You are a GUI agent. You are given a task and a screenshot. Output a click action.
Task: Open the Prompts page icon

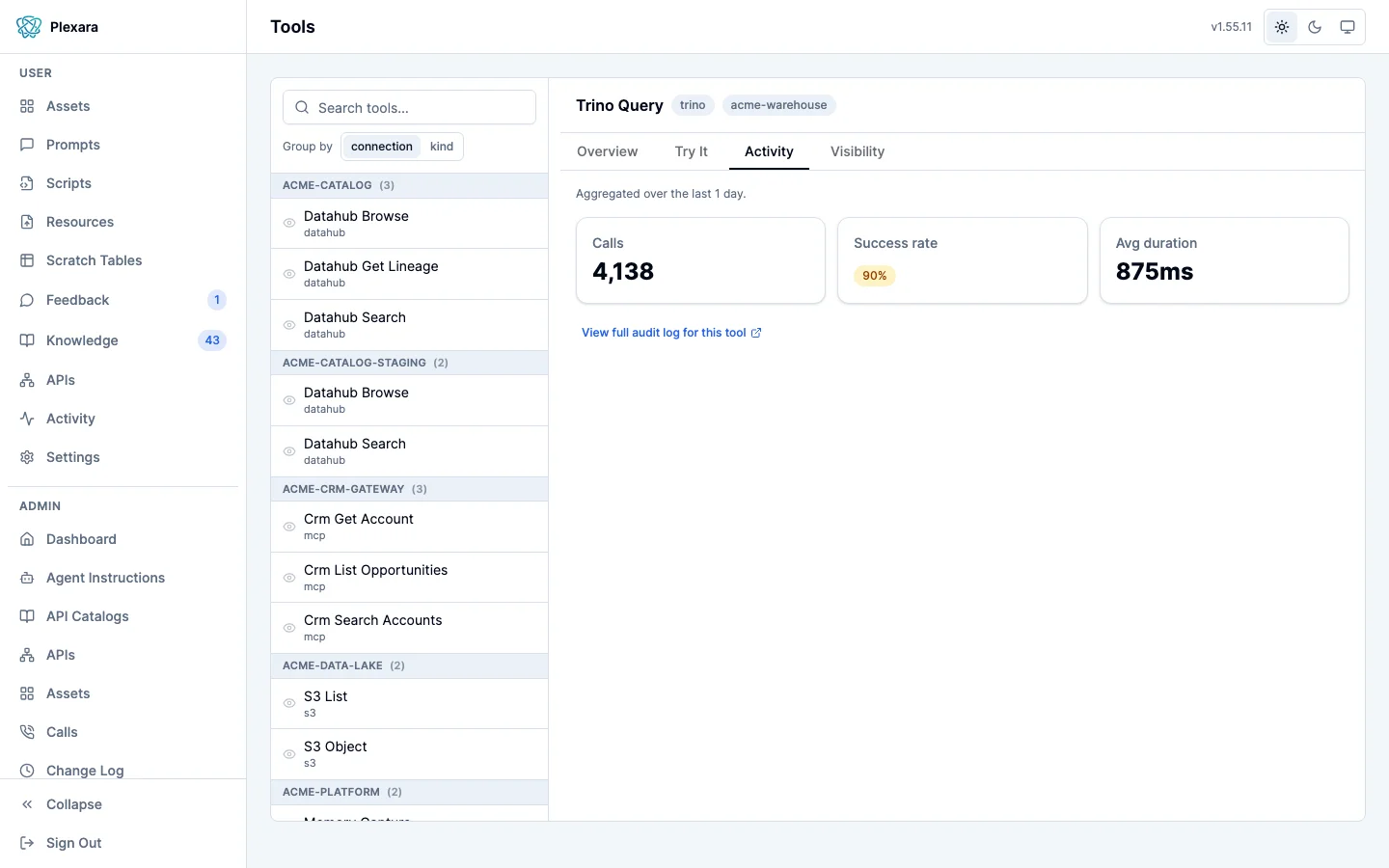[27, 145]
